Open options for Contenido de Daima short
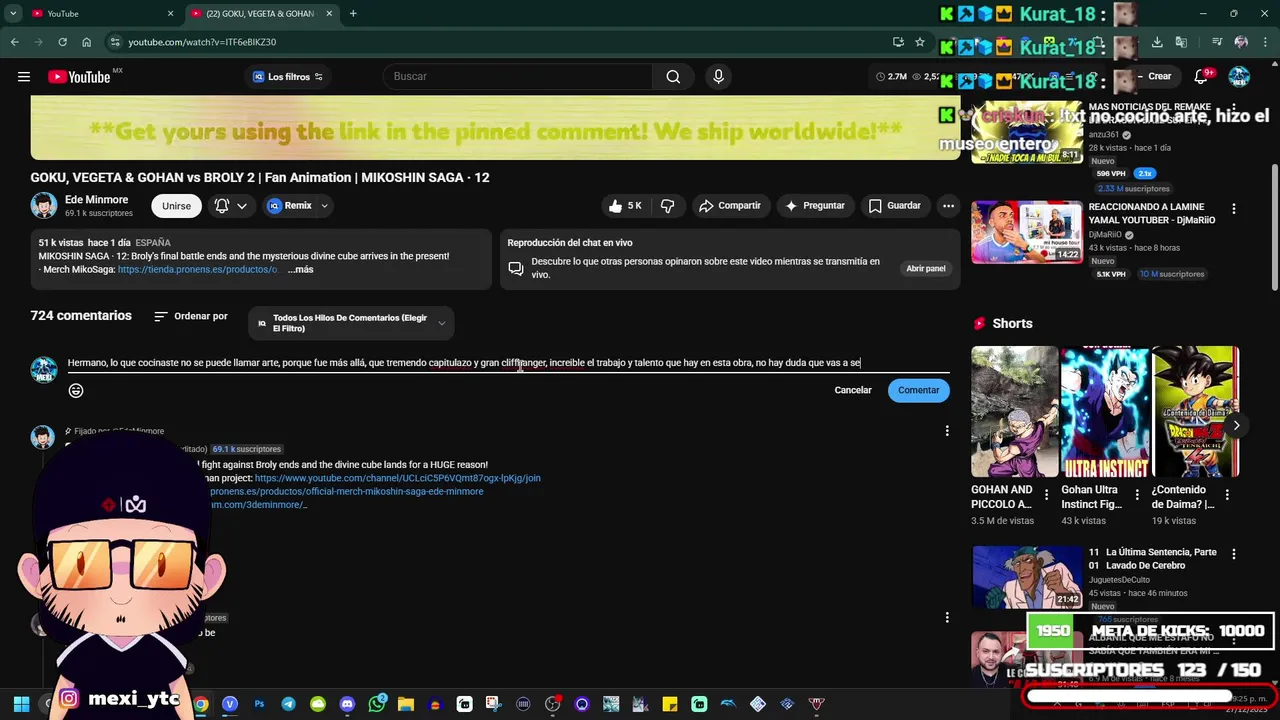1280x720 pixels. point(1227,495)
